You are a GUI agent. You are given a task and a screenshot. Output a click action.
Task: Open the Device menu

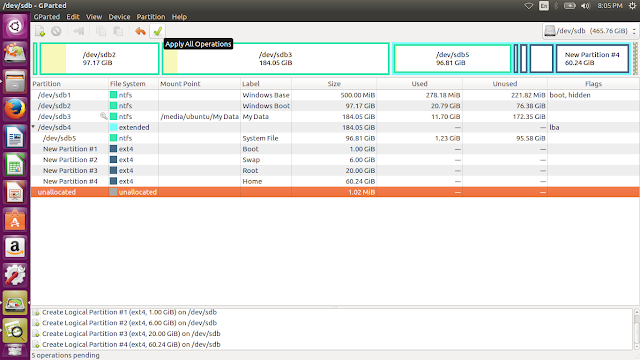click(119, 17)
